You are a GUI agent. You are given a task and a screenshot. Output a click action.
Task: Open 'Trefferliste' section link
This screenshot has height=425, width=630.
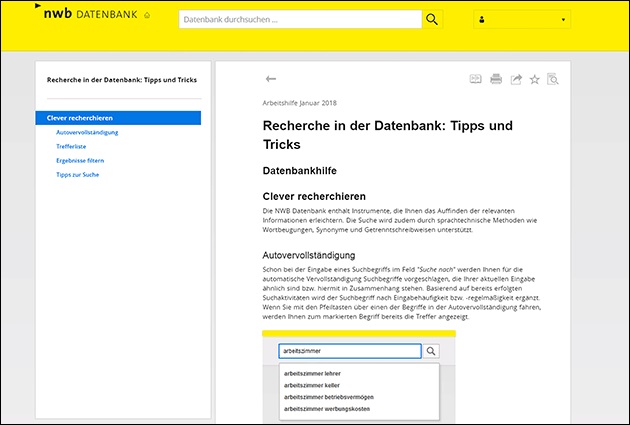tap(71, 146)
